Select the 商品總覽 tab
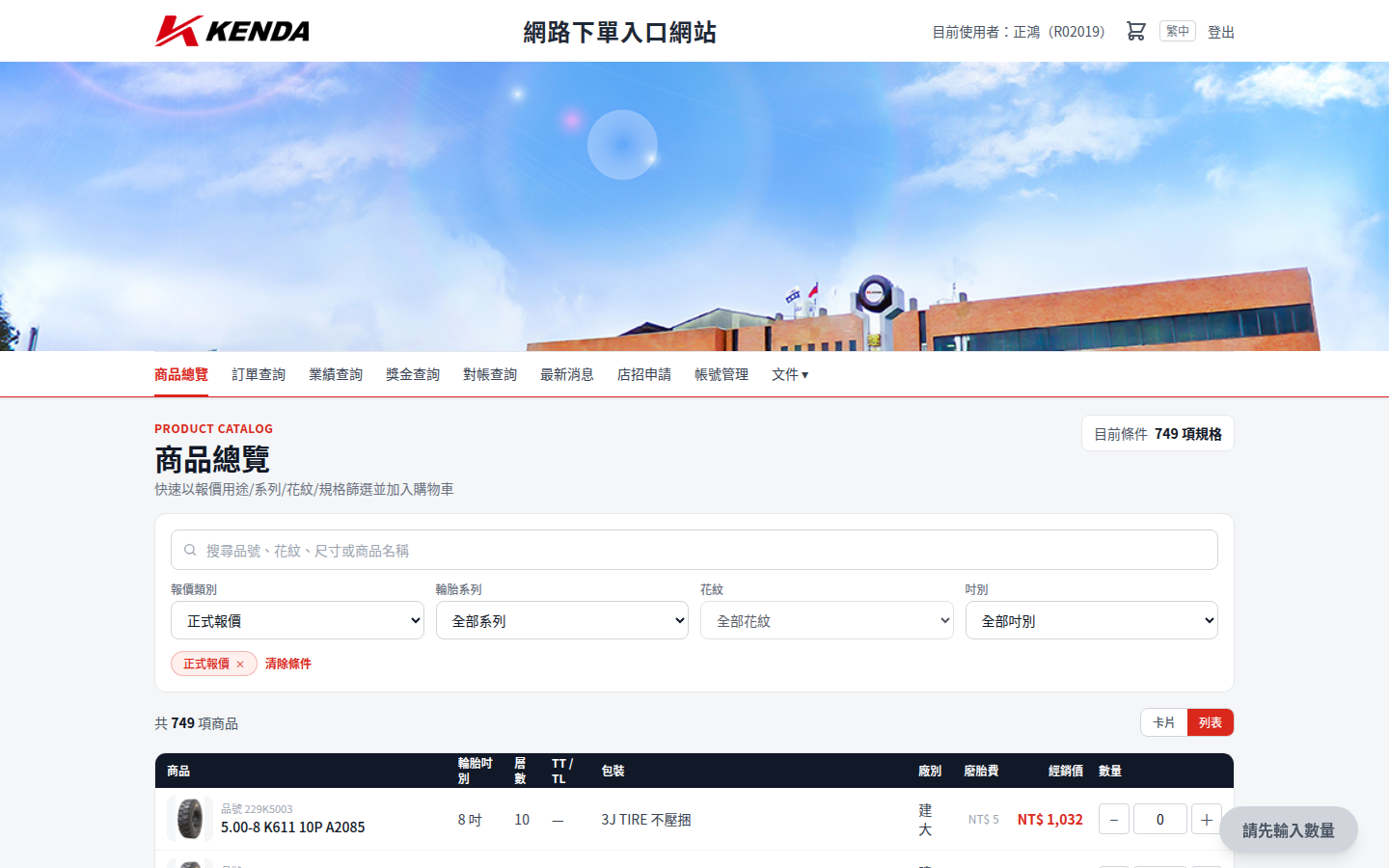The height and width of the screenshot is (868, 1389). point(181,374)
